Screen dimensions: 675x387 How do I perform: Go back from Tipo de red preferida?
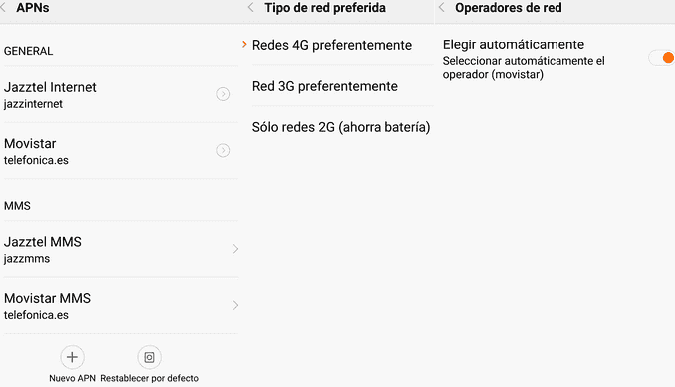(x=251, y=7)
